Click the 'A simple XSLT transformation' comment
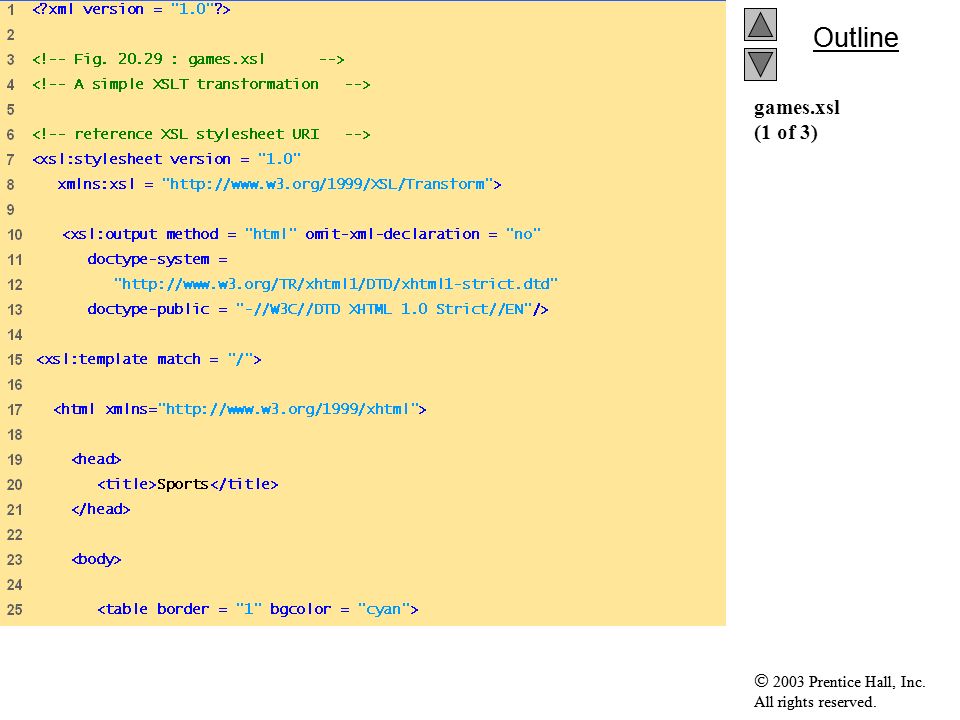This screenshot has height=720, width=960. click(x=201, y=84)
